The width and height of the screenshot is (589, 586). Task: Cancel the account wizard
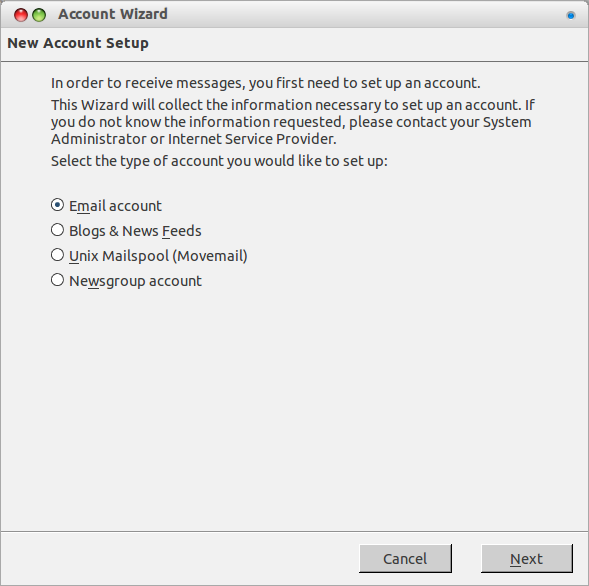coord(405,559)
